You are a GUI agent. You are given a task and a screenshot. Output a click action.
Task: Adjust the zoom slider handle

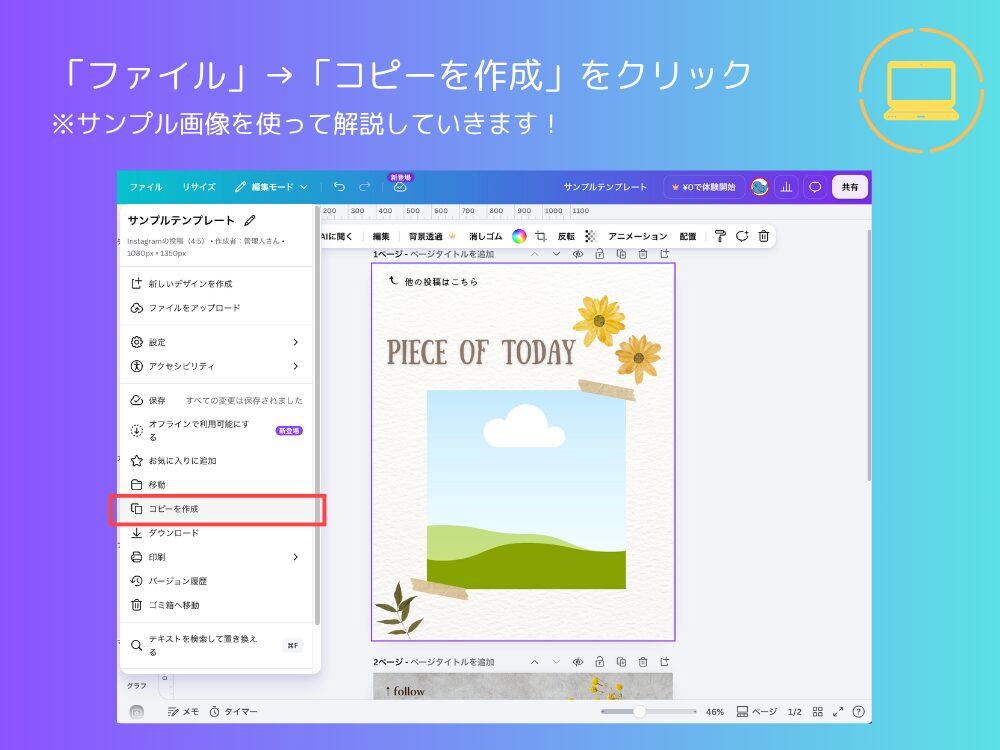point(639,712)
